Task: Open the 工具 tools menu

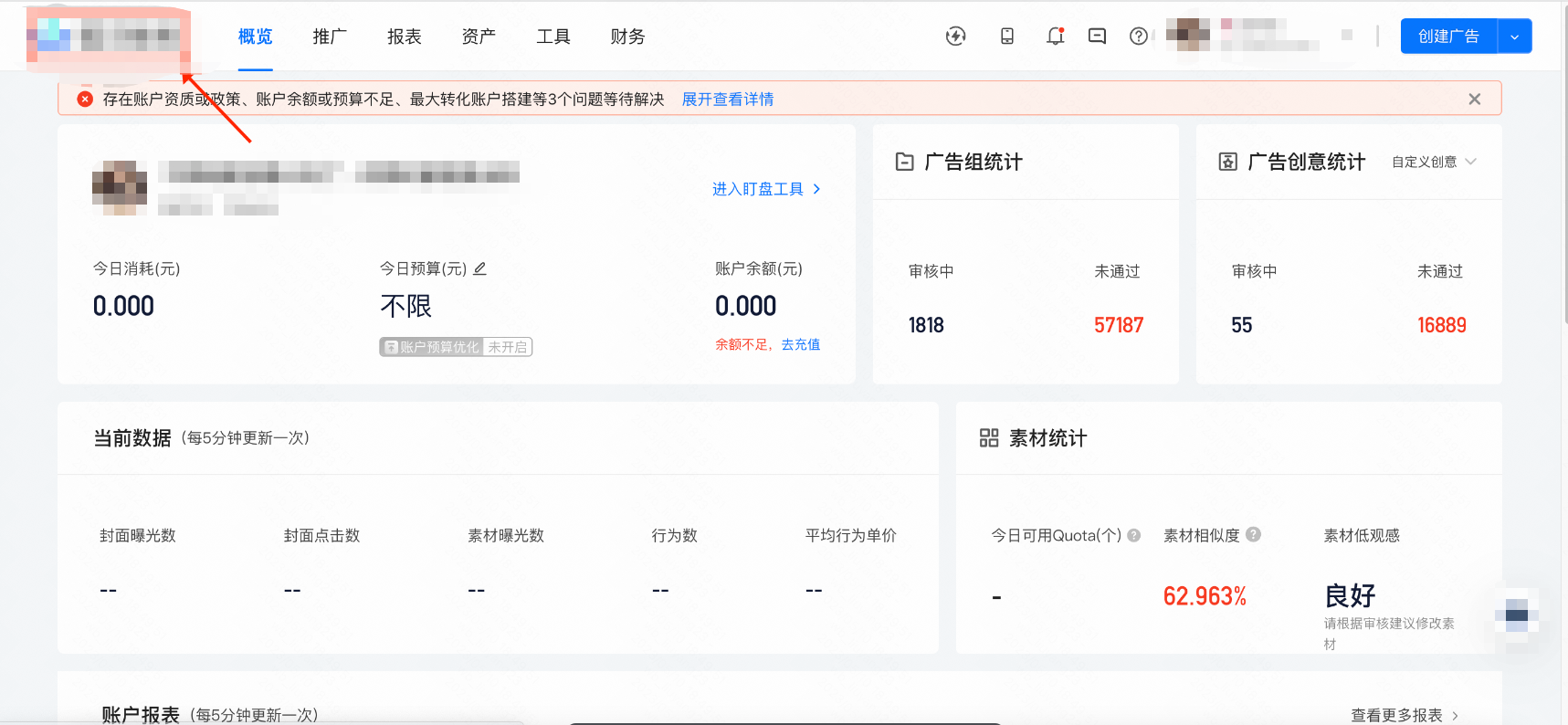Action: pyautogui.click(x=553, y=37)
